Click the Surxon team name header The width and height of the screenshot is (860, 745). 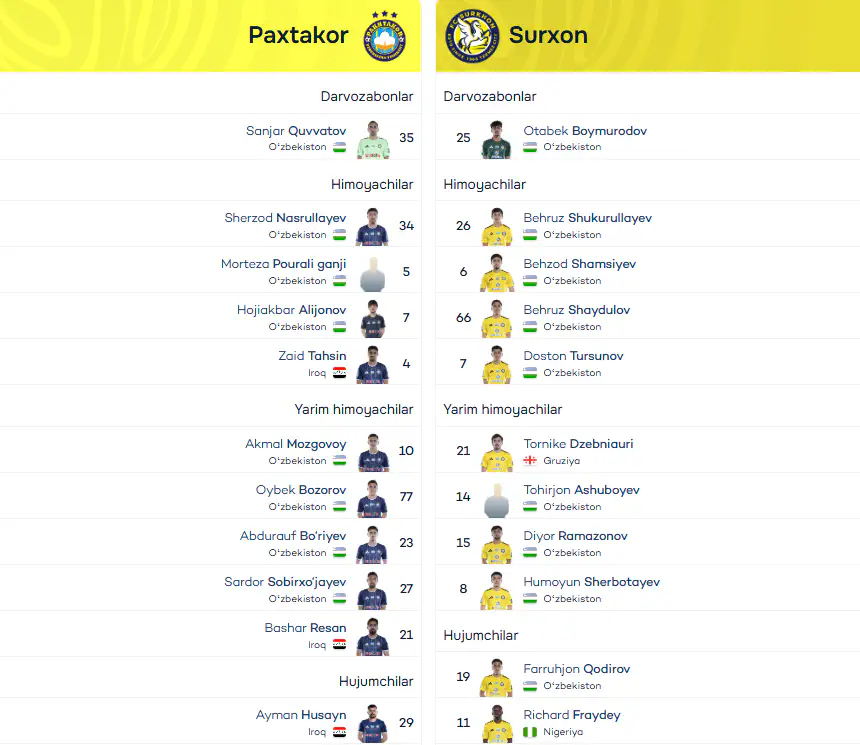pyautogui.click(x=548, y=35)
